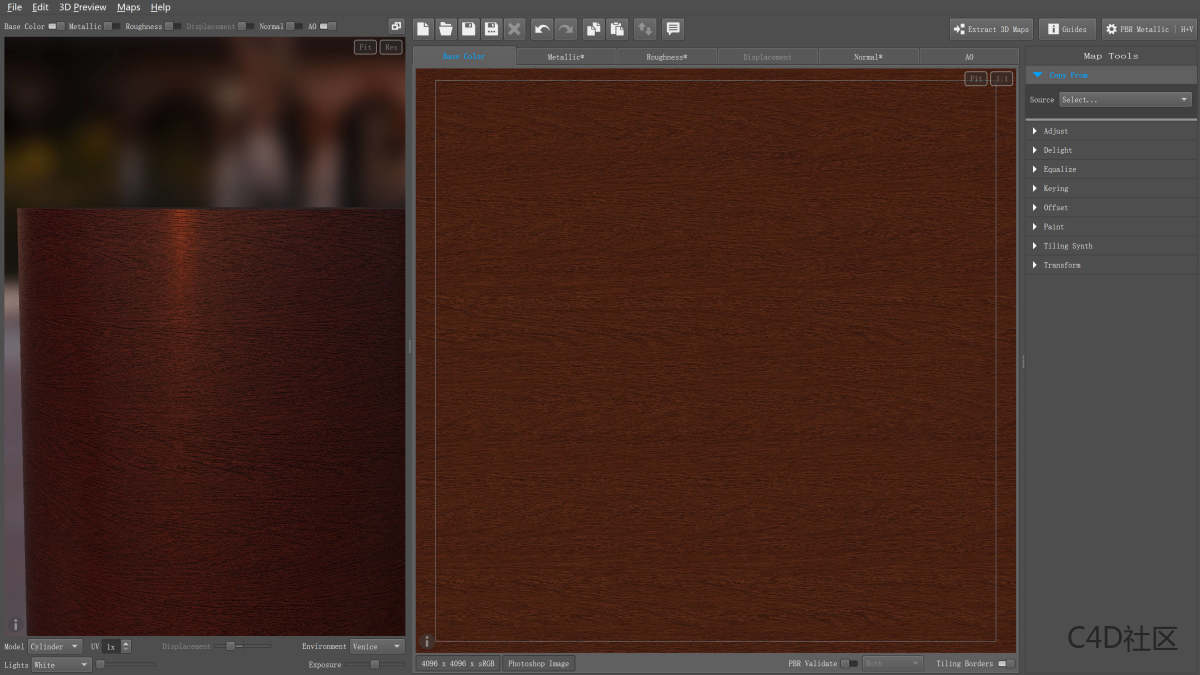This screenshot has width=1200, height=675.
Task: Click the info icon in the 3D preview
Action: click(15, 624)
